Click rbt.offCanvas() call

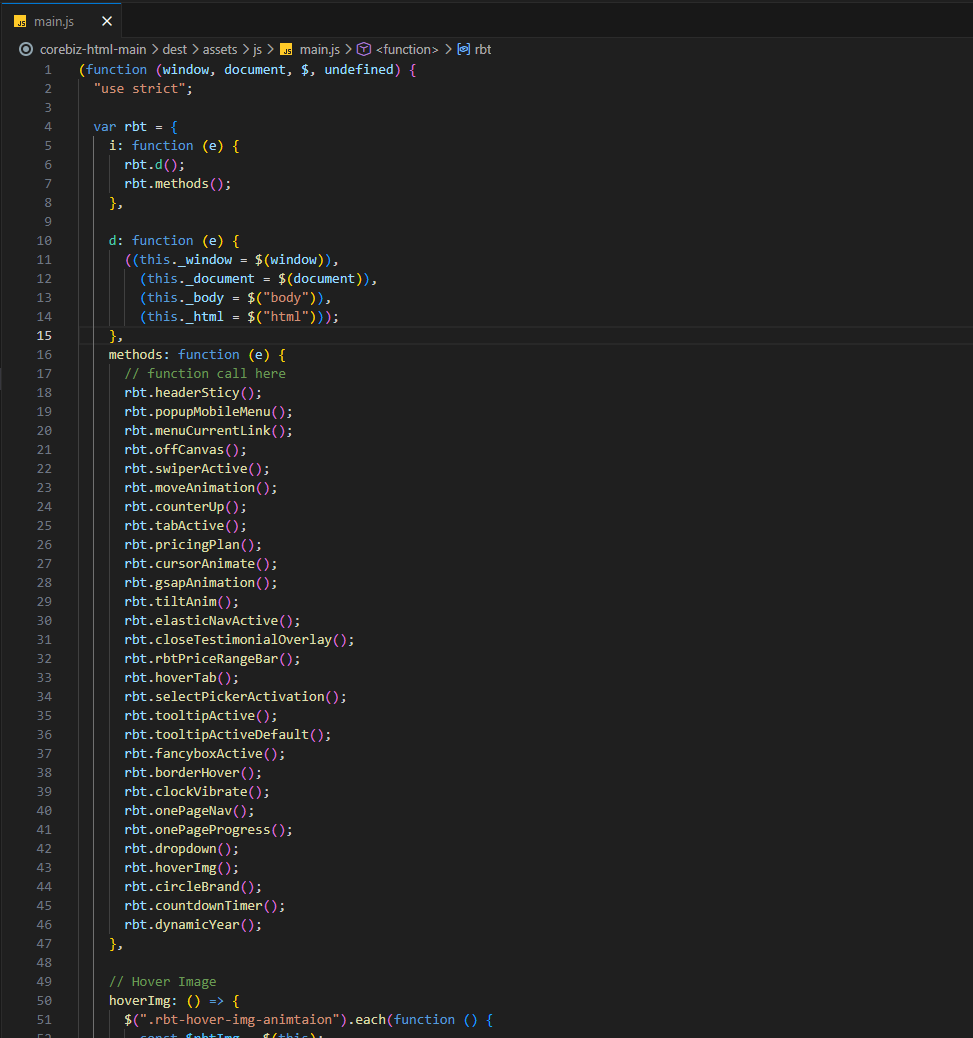coord(185,450)
